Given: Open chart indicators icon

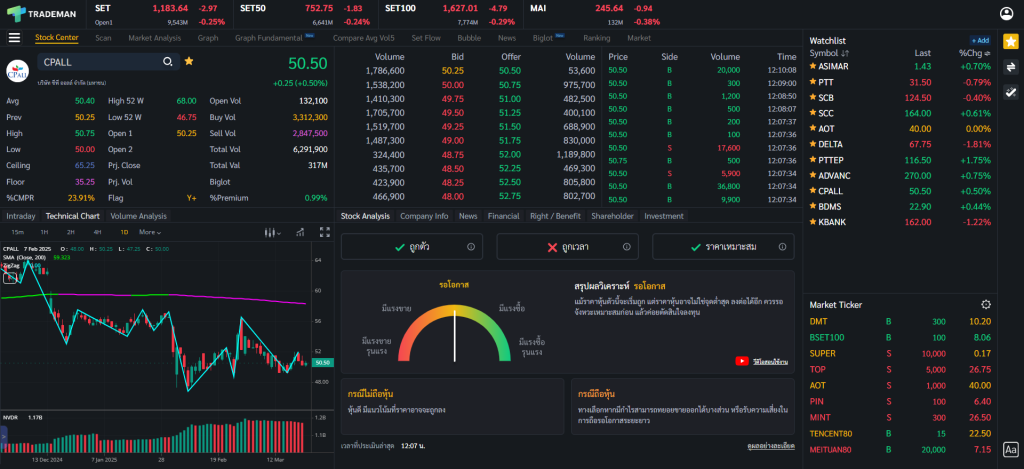Looking at the screenshot, I should [299, 232].
